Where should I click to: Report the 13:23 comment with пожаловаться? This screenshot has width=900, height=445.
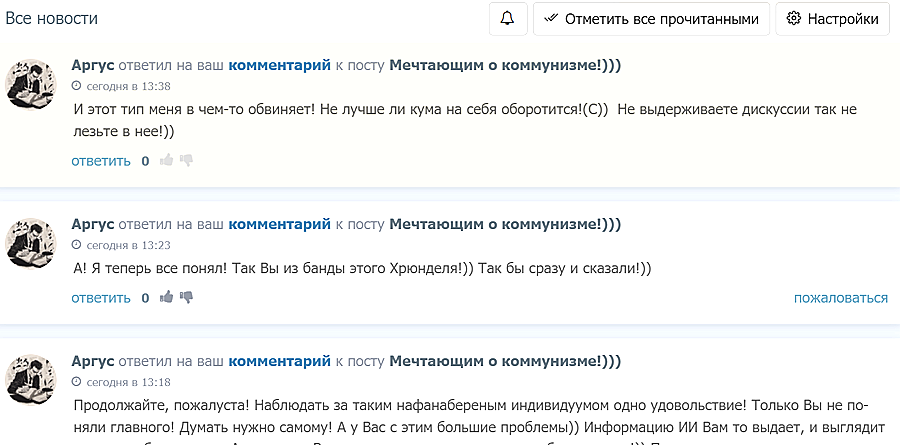point(840,297)
